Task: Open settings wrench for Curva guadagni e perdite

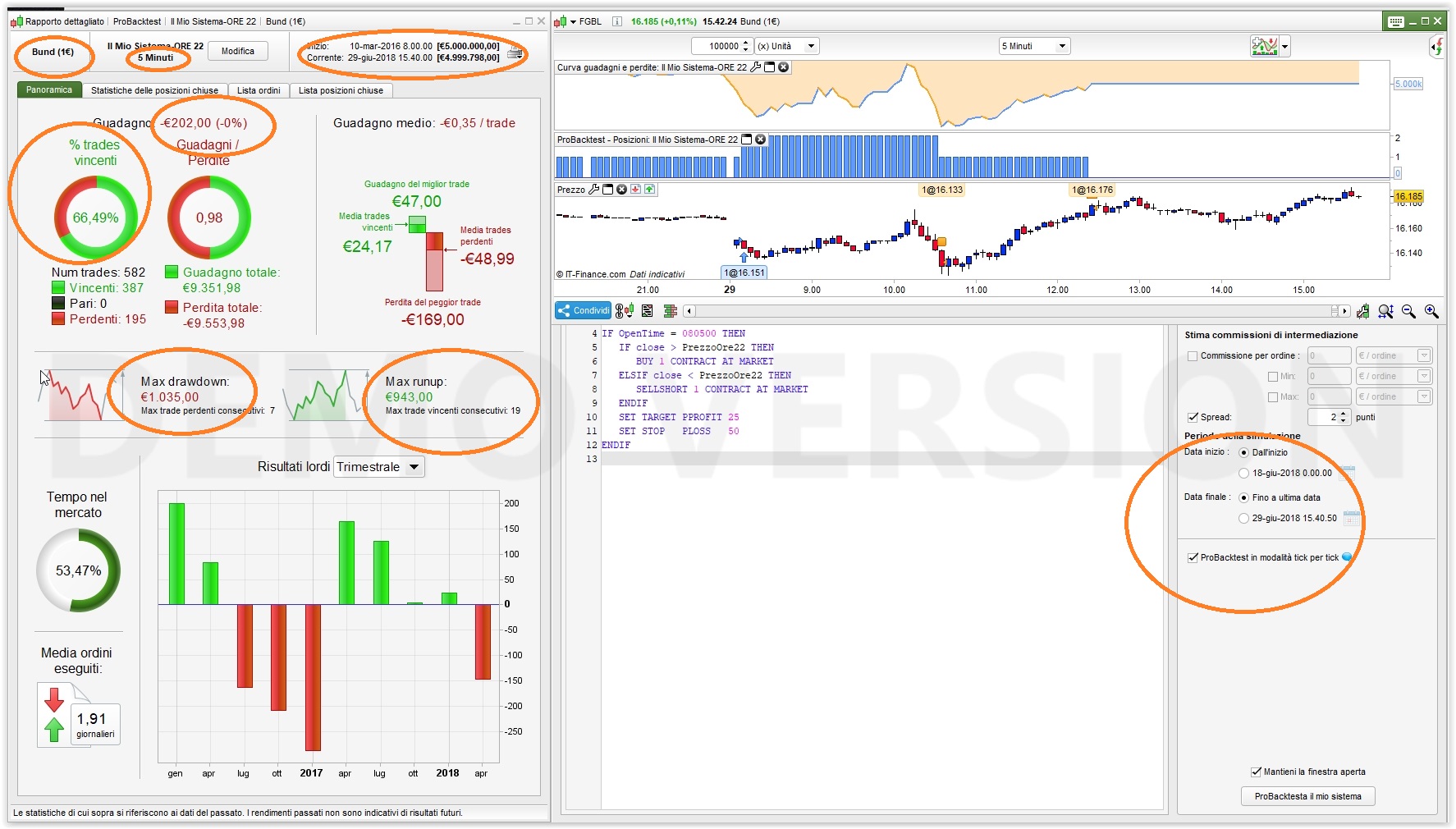Action: coord(756,67)
